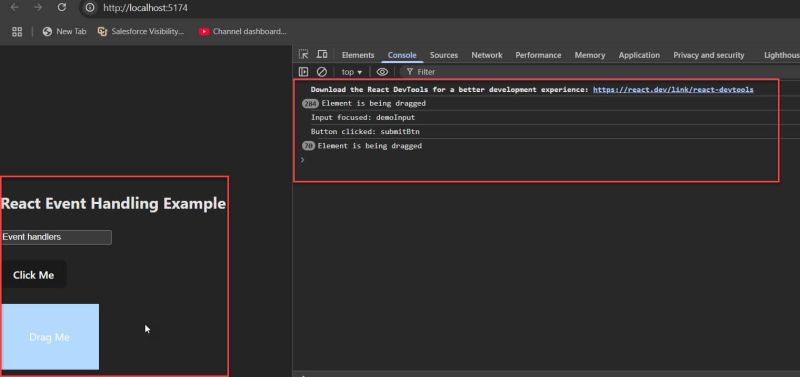
Task: Switch to the Performance tab
Action: coord(538,55)
